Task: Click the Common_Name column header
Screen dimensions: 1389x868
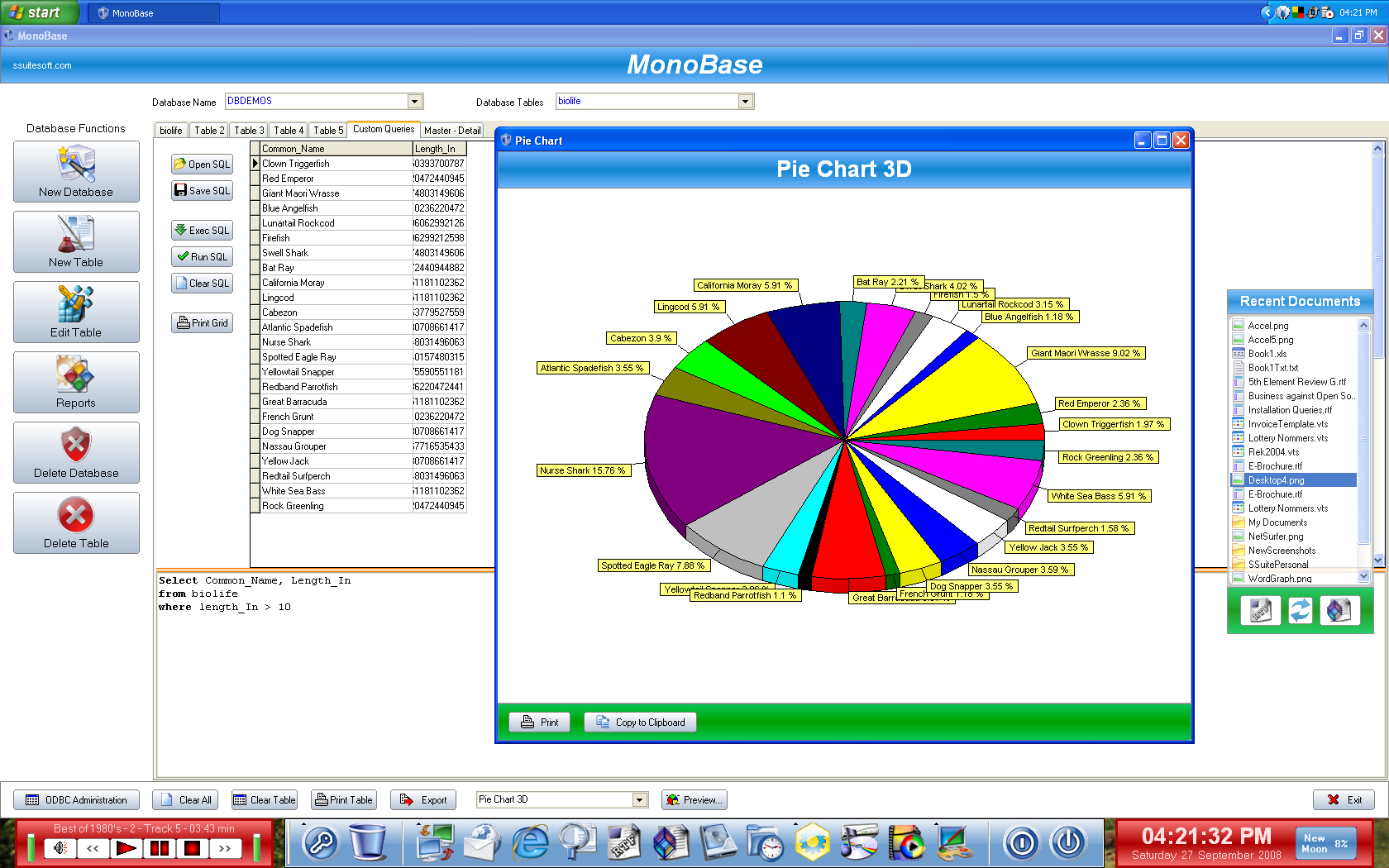Action: click(337, 149)
